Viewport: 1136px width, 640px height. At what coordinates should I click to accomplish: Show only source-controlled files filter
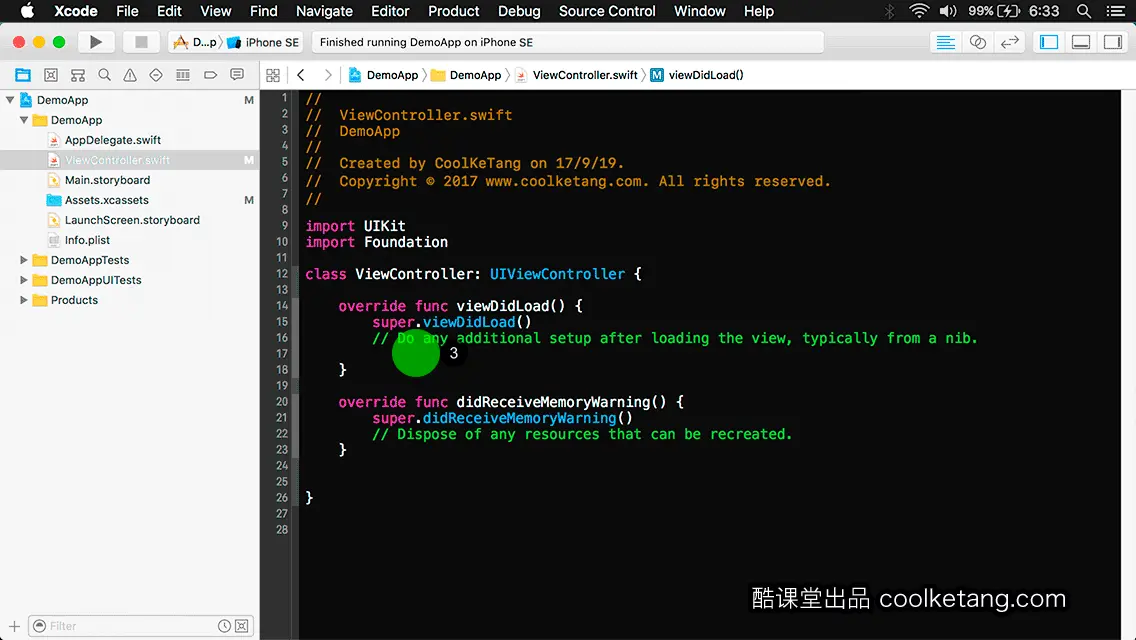click(242, 626)
